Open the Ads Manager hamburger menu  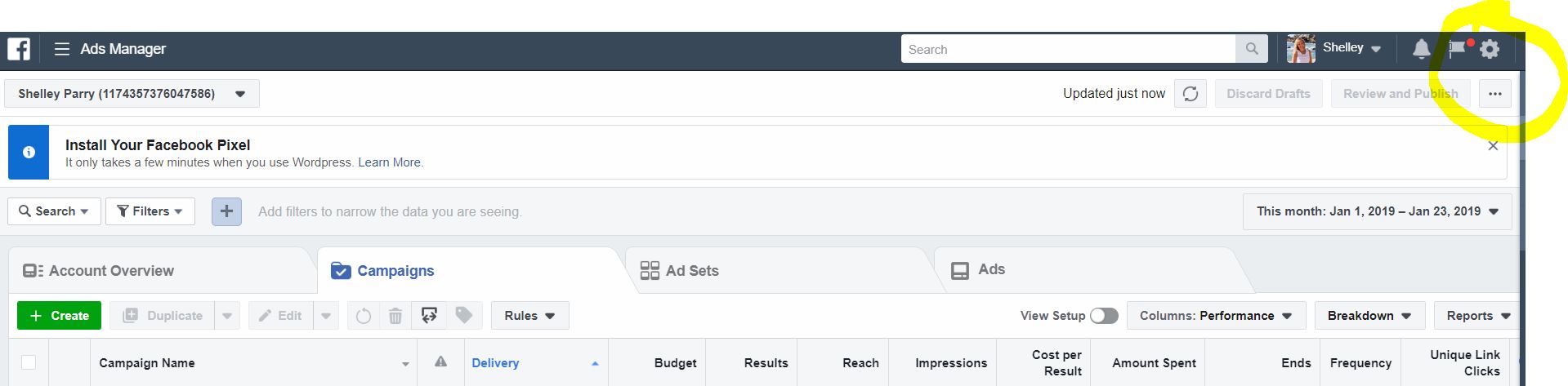pos(61,49)
